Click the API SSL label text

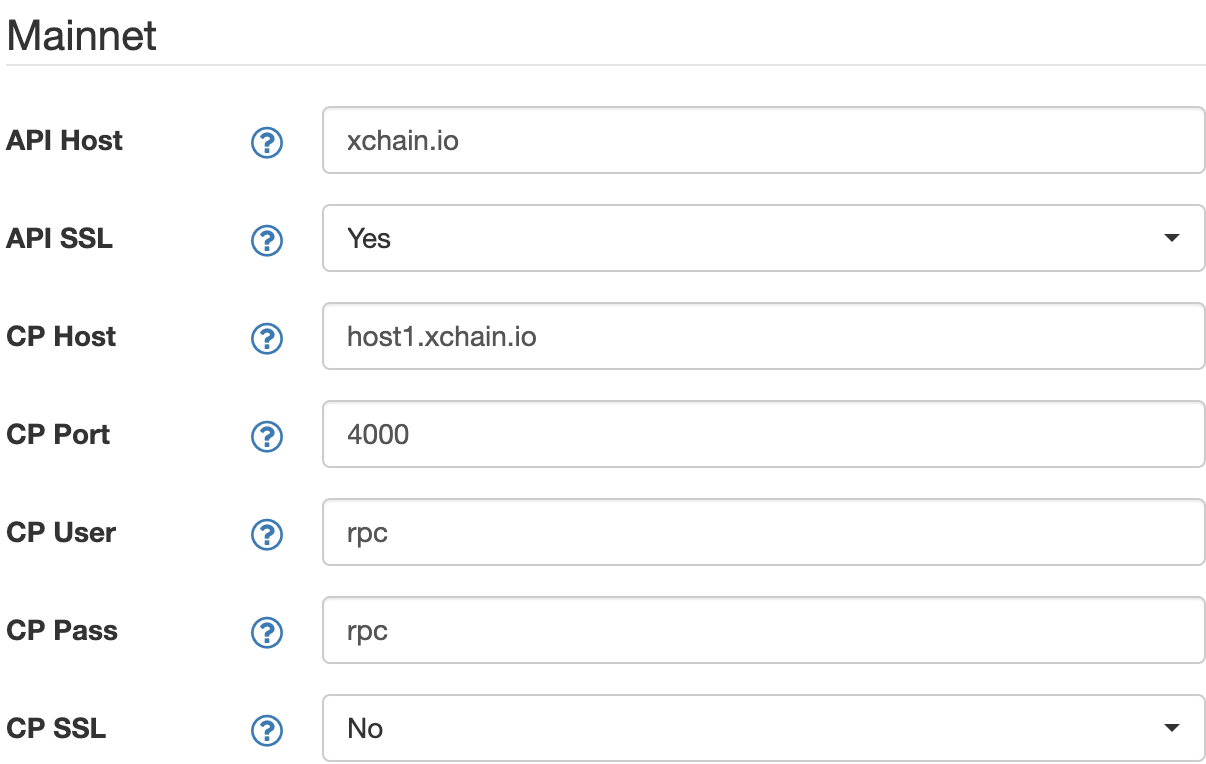59,239
